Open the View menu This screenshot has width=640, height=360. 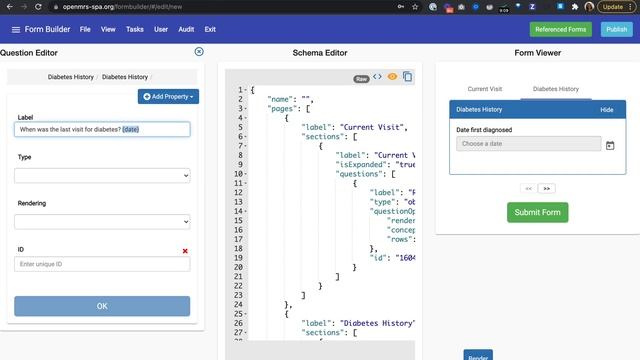108,29
